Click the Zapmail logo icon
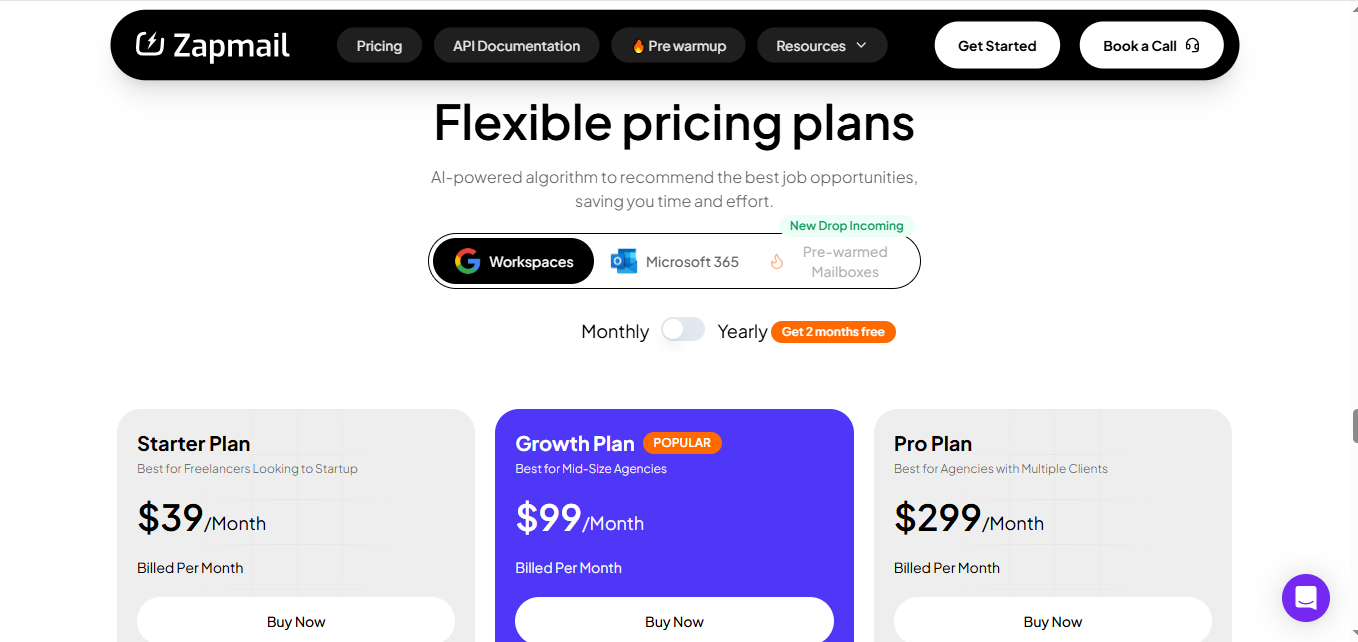This screenshot has height=642, width=1358. click(x=150, y=44)
